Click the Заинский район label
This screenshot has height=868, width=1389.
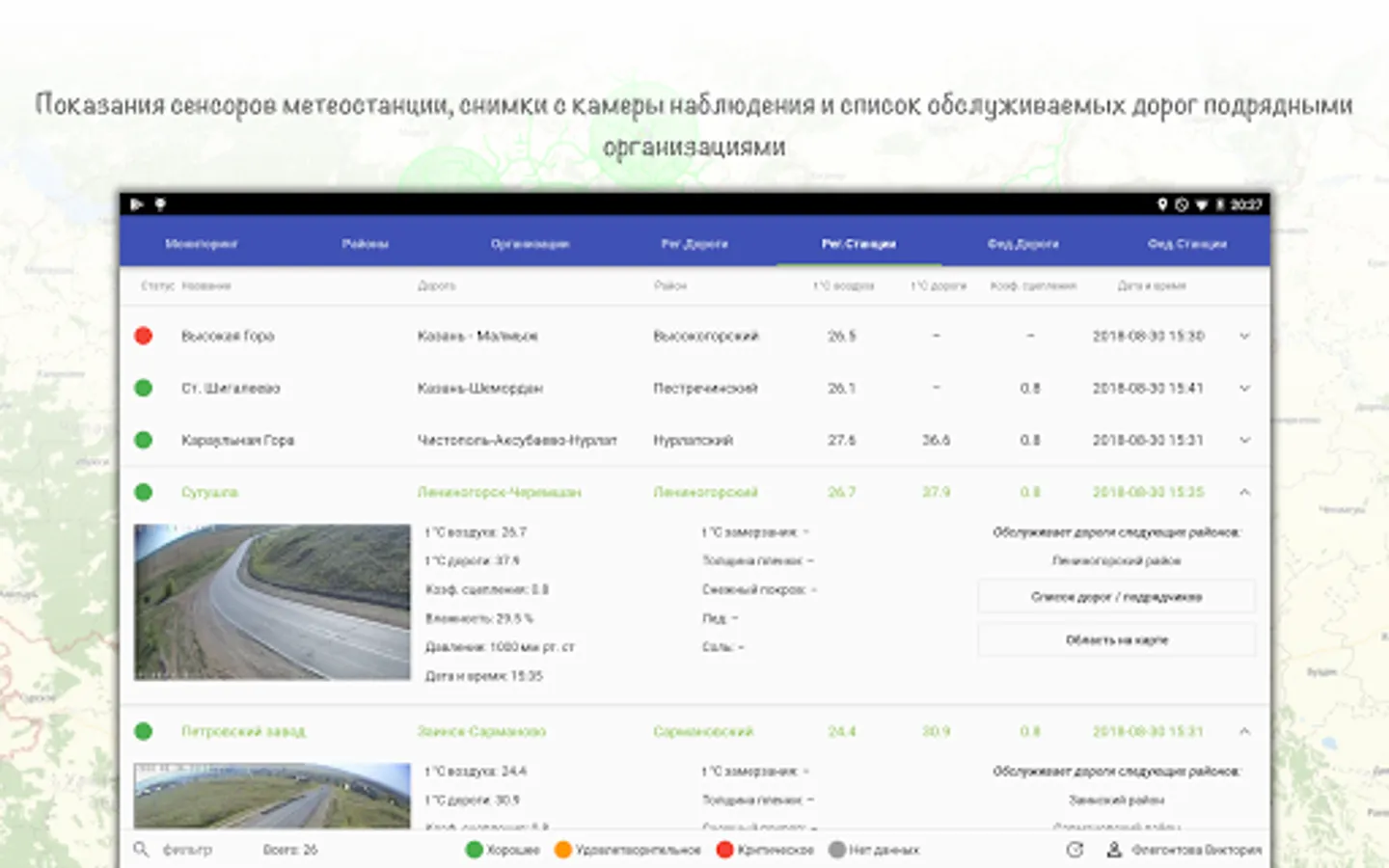point(1116,800)
